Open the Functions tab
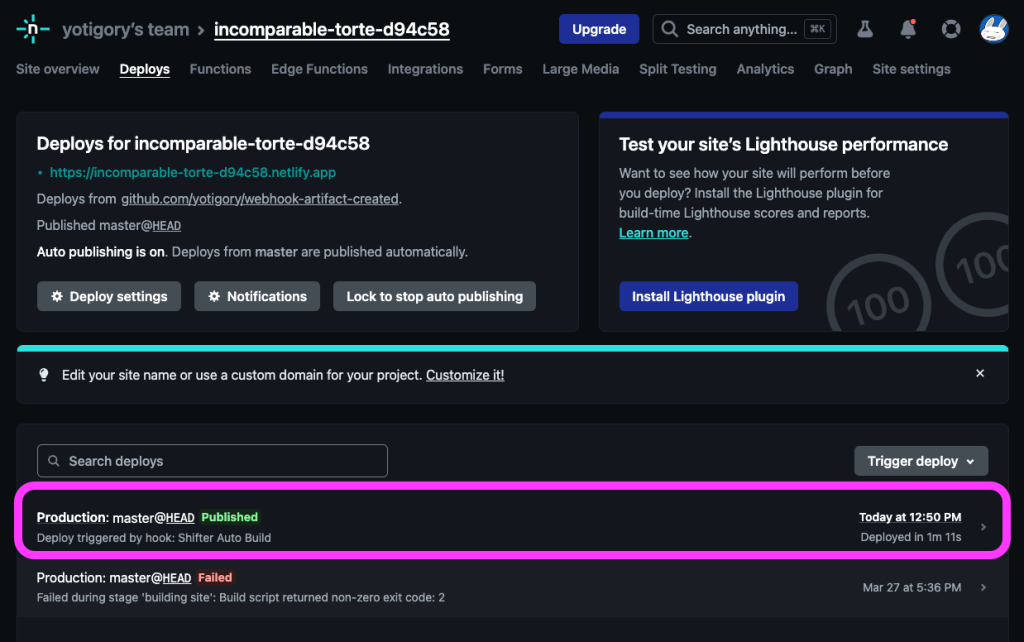This screenshot has width=1024, height=642. click(x=220, y=69)
